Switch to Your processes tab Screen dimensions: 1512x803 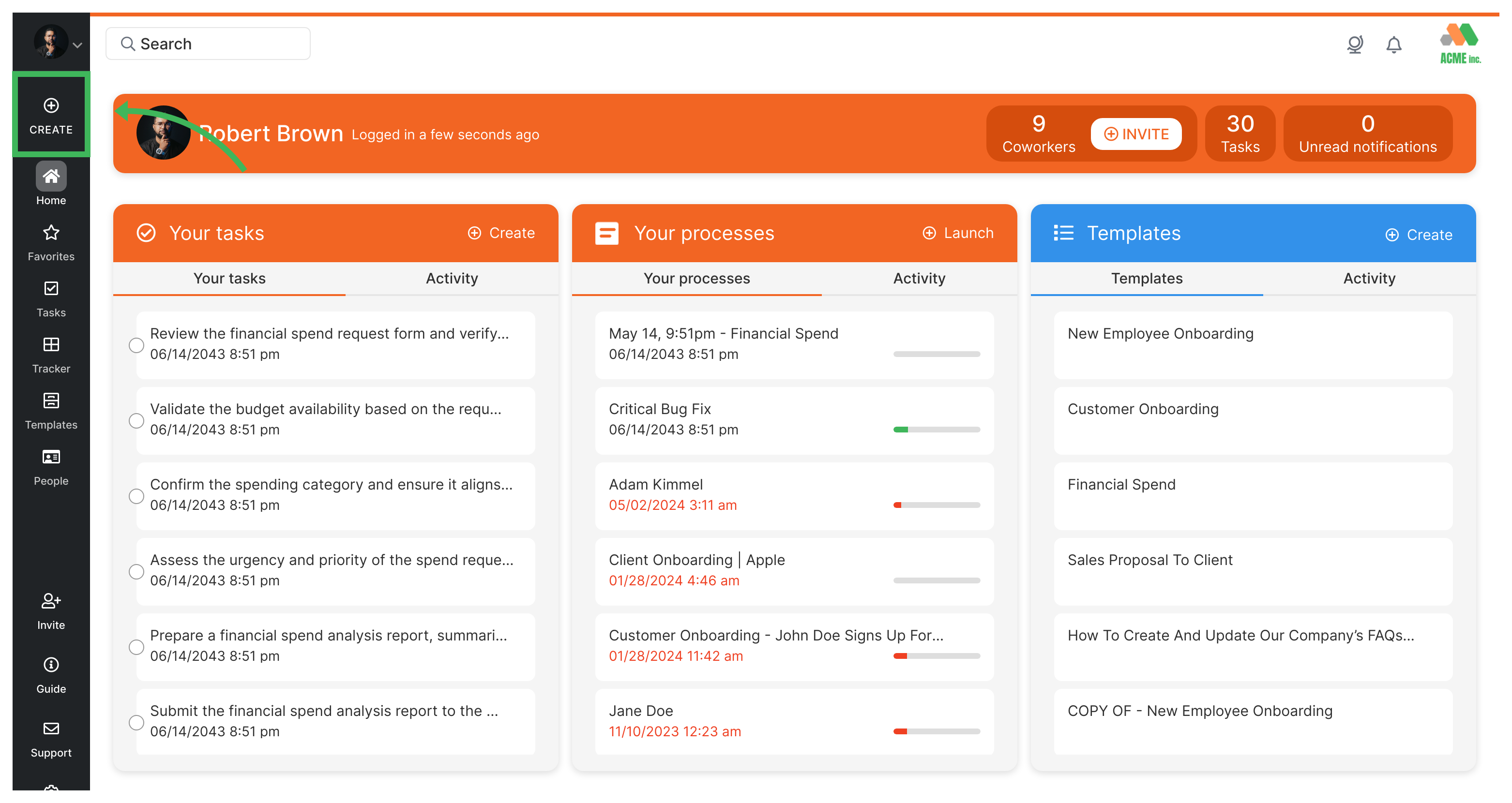[x=697, y=279]
